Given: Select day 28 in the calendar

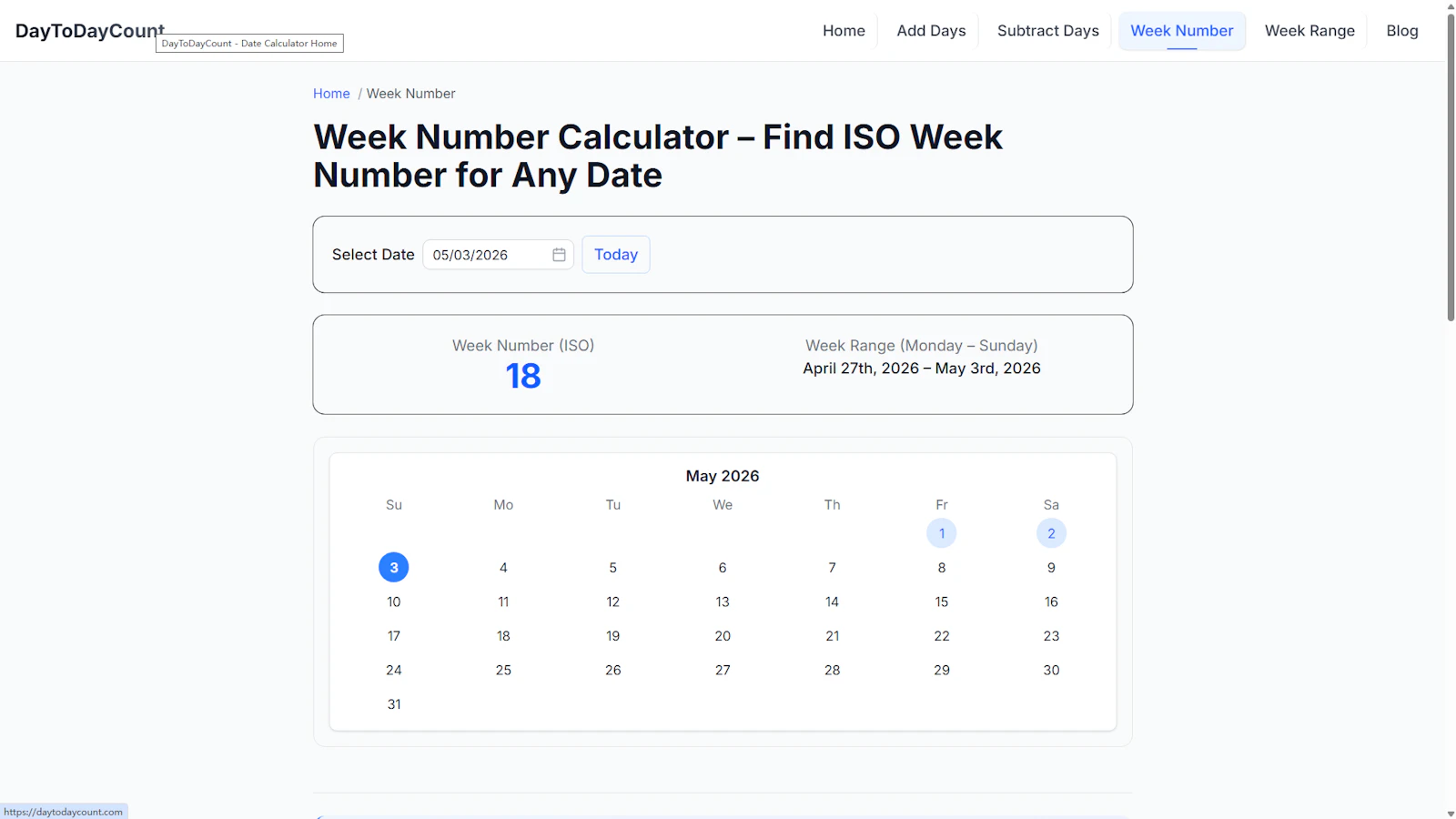Looking at the screenshot, I should 832,670.
